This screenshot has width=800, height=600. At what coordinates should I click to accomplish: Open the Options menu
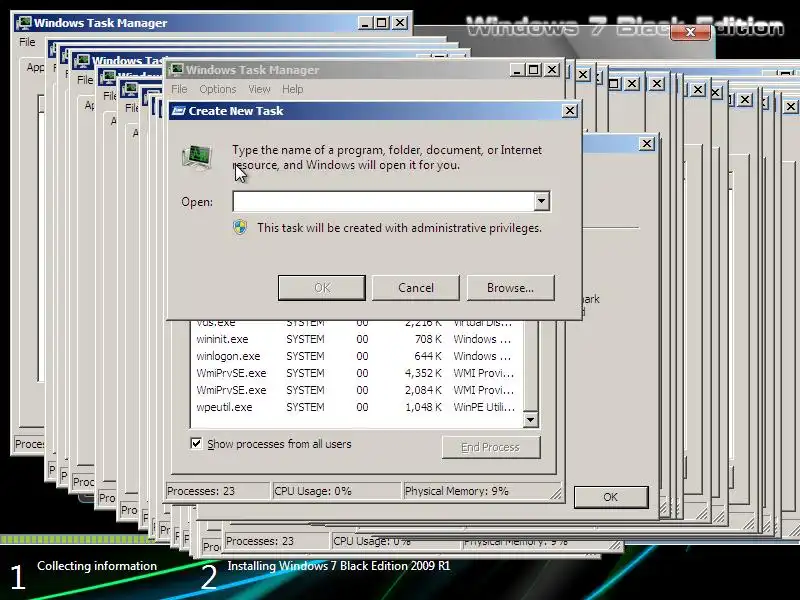pos(218,89)
